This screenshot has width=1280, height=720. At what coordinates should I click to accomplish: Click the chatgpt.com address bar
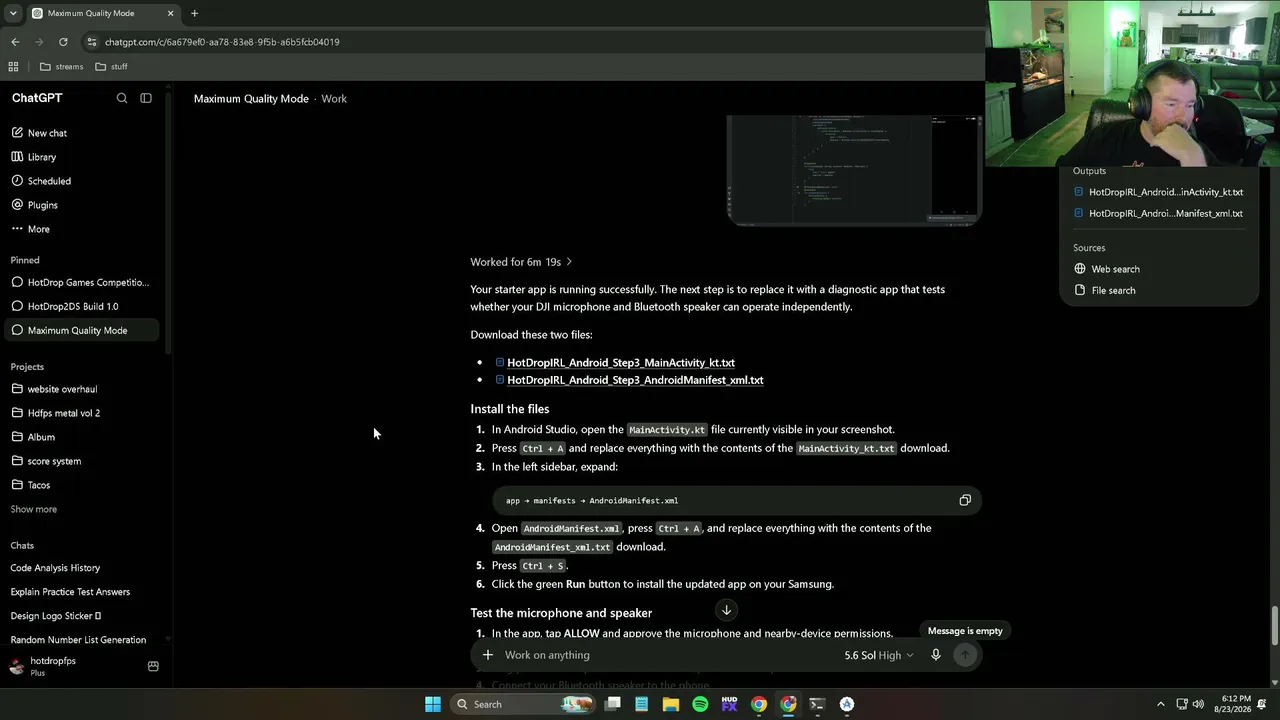(530, 42)
